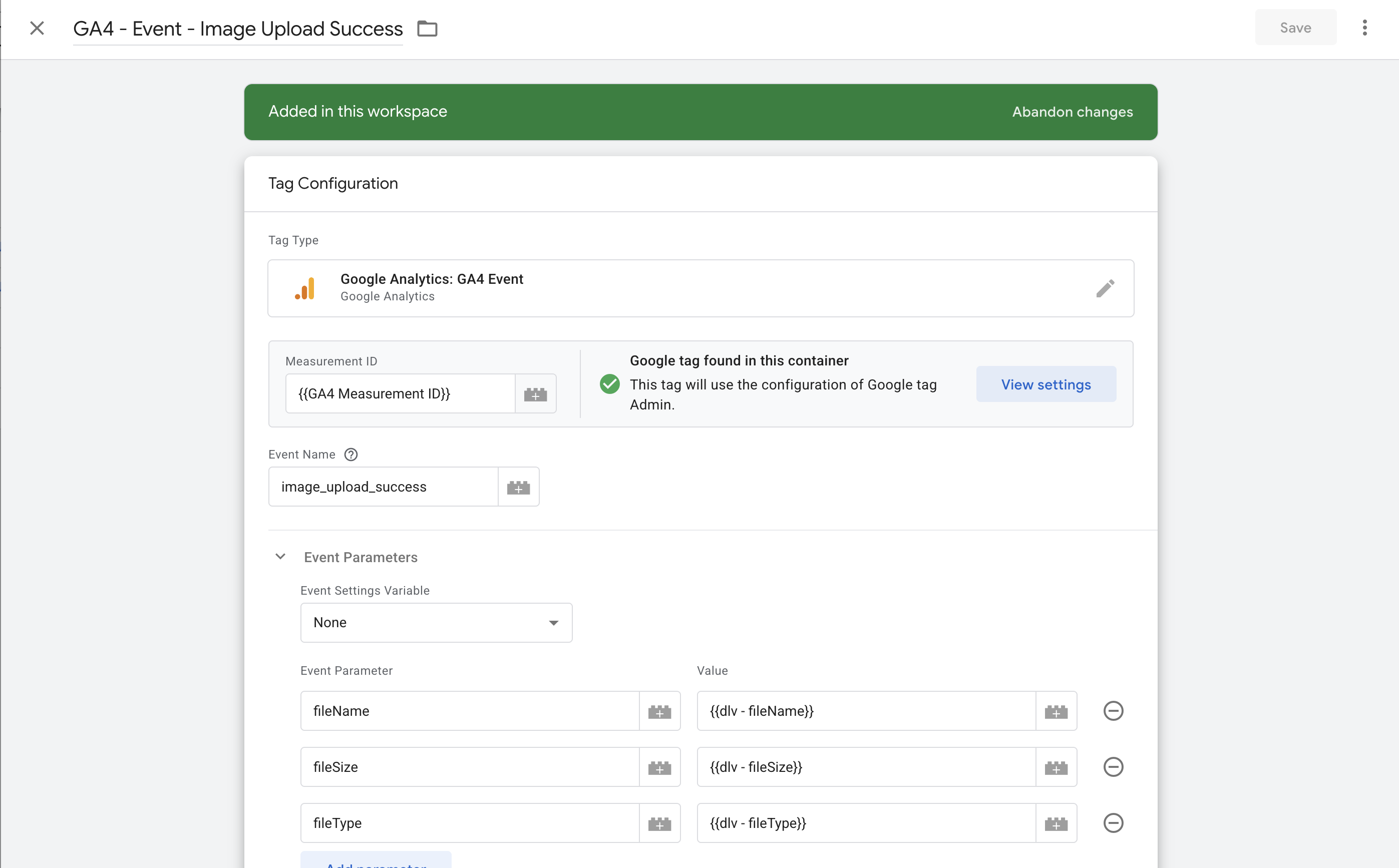Click the Event Name input field
1399x868 pixels.
tap(383, 487)
